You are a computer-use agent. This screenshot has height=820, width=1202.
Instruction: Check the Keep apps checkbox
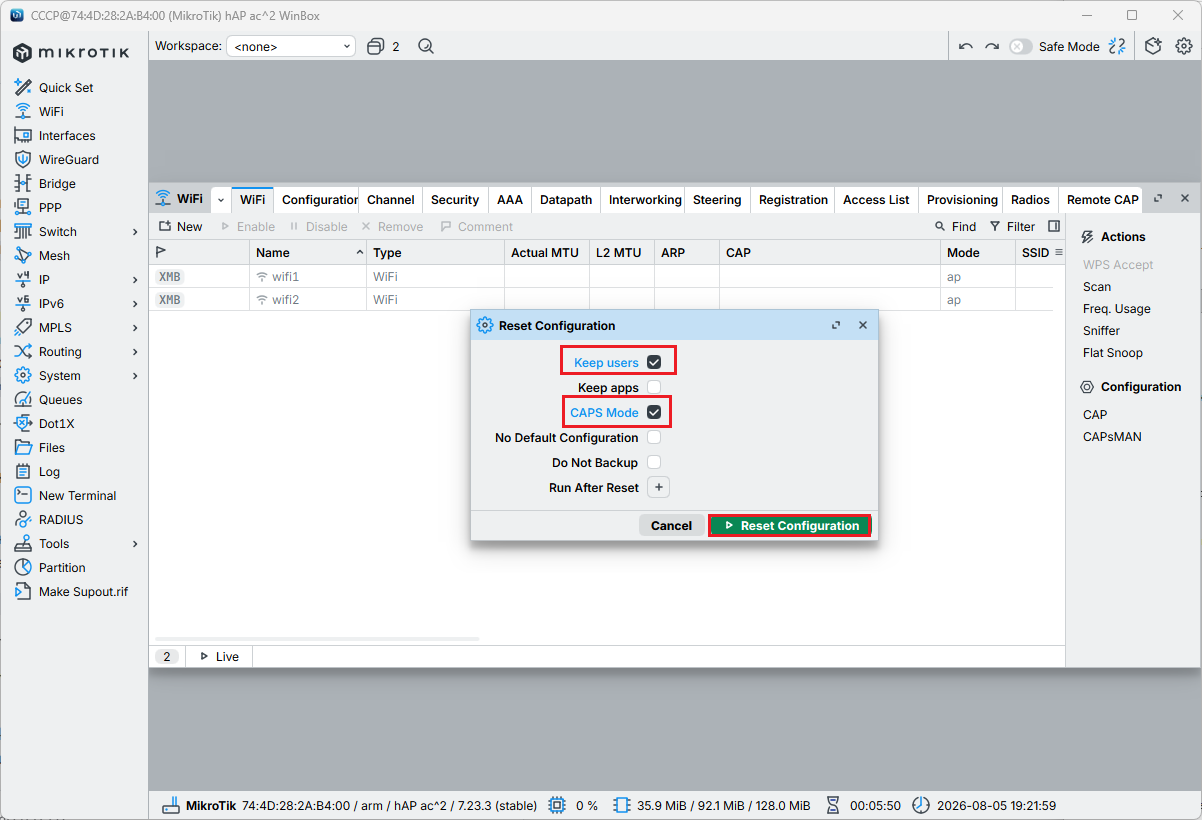(x=654, y=387)
